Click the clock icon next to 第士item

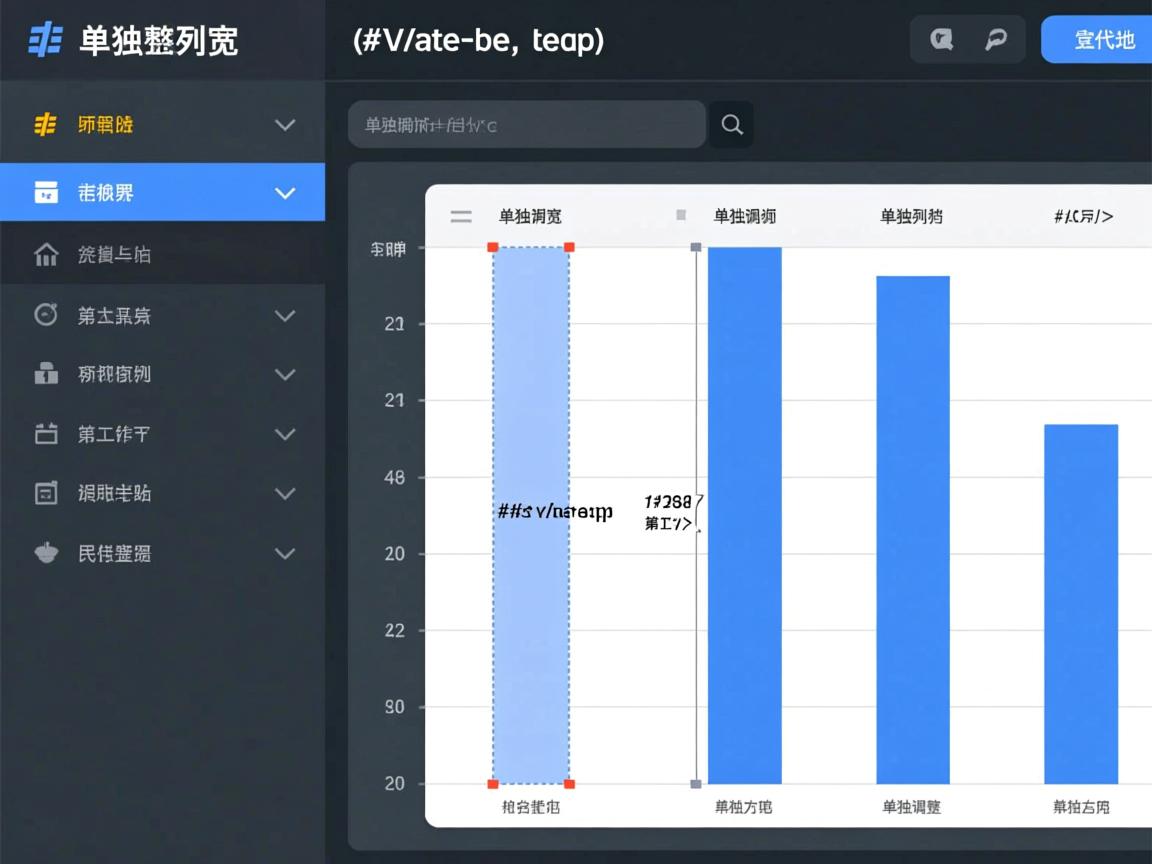tap(46, 314)
